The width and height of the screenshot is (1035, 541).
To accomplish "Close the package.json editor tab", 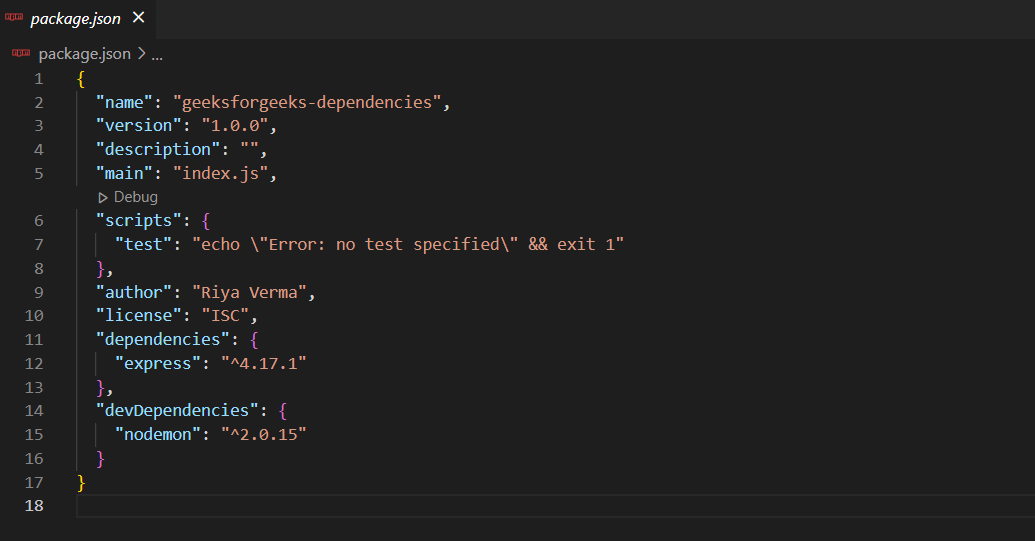I will (138, 17).
